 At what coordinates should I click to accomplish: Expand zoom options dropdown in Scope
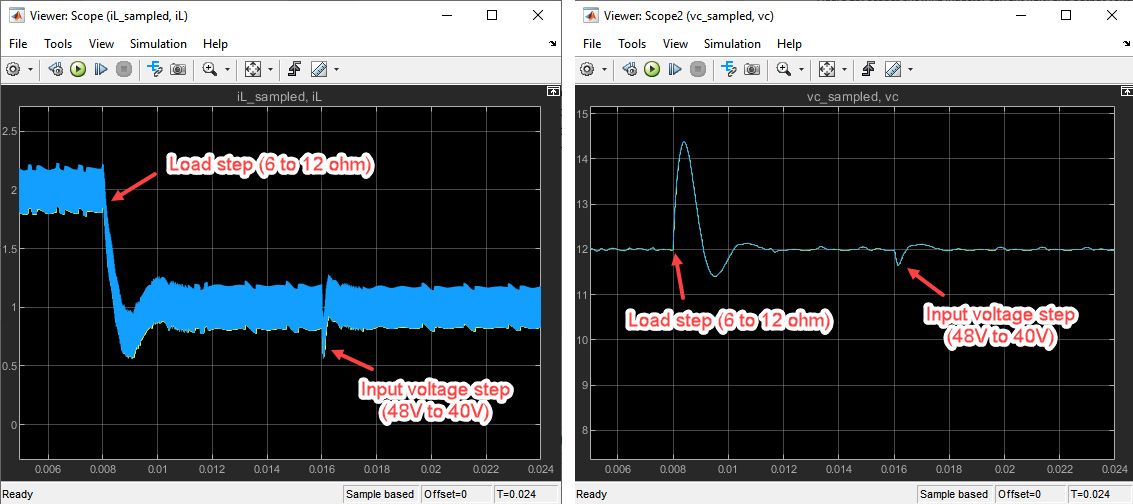[228, 70]
